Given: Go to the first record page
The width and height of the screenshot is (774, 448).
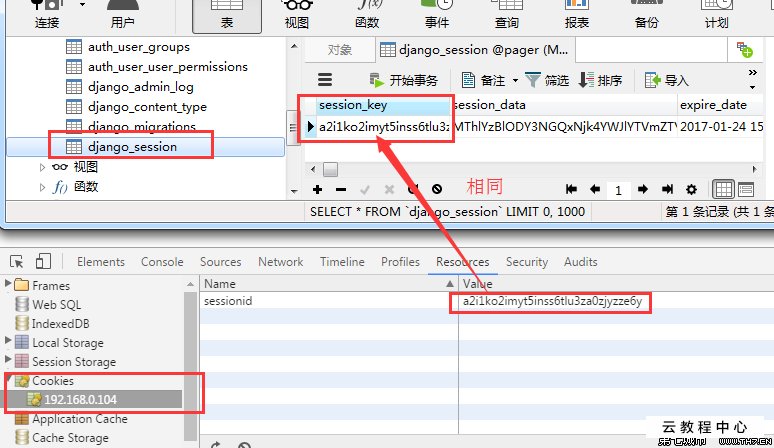Looking at the screenshot, I should tap(571, 189).
